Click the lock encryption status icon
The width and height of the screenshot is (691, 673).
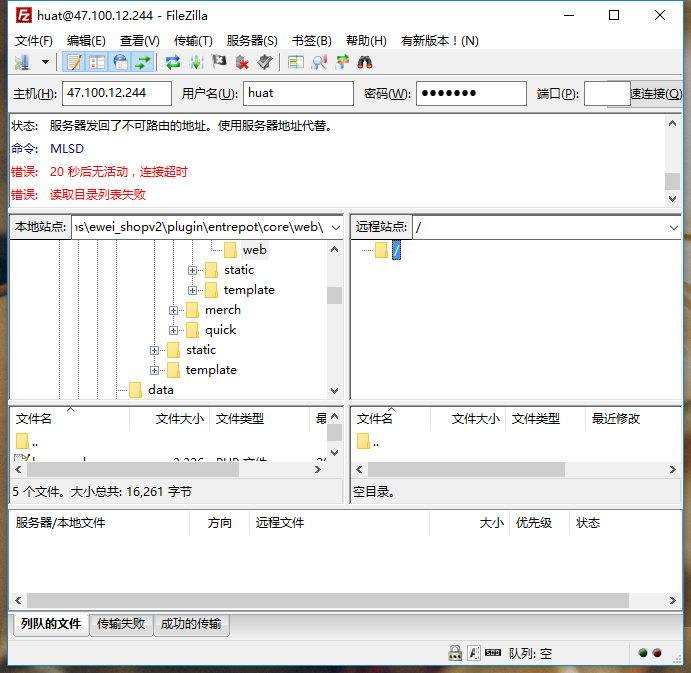[455, 653]
